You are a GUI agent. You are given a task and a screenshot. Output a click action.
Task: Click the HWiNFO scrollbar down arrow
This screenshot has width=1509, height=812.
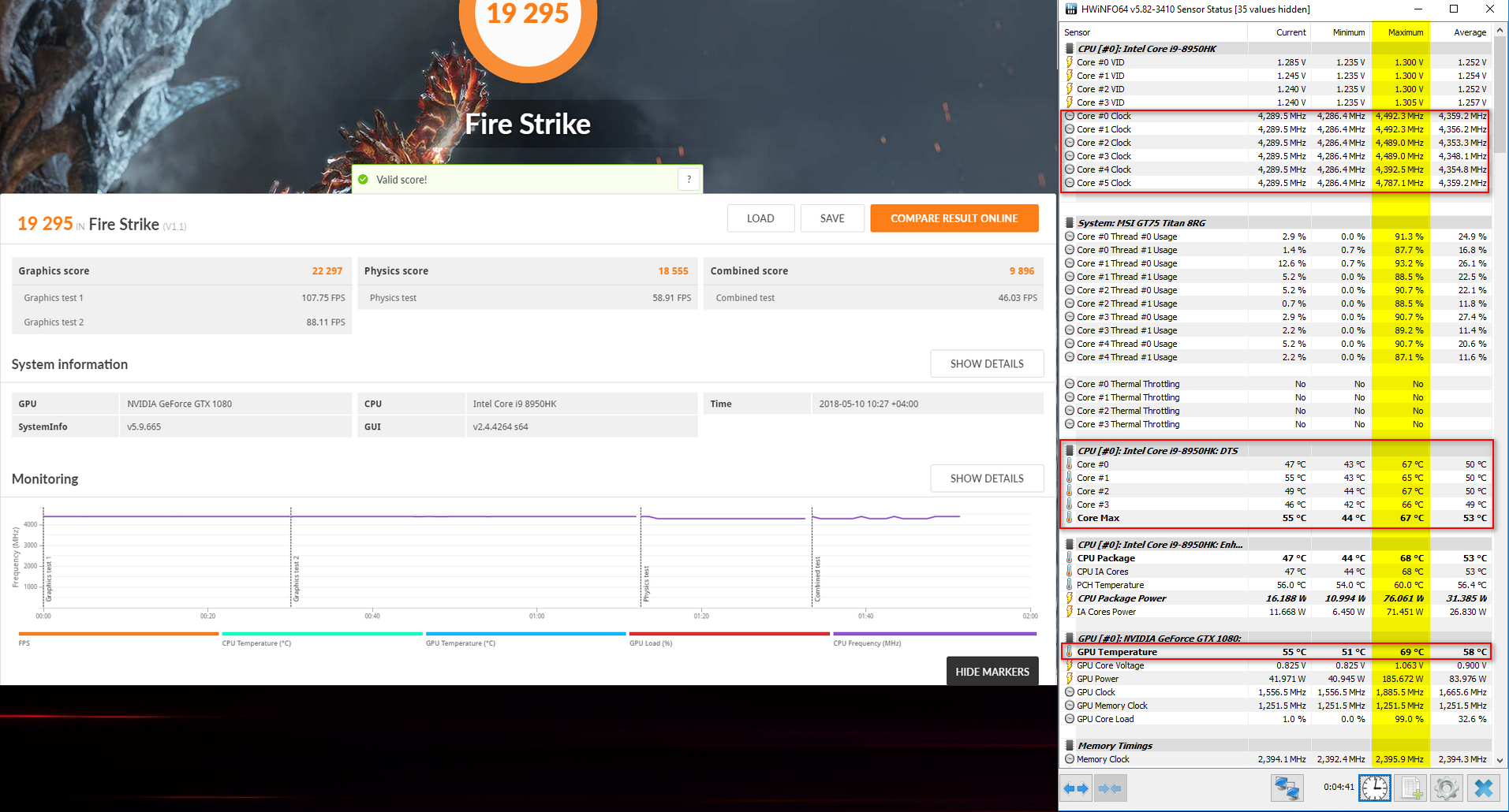click(x=1500, y=761)
